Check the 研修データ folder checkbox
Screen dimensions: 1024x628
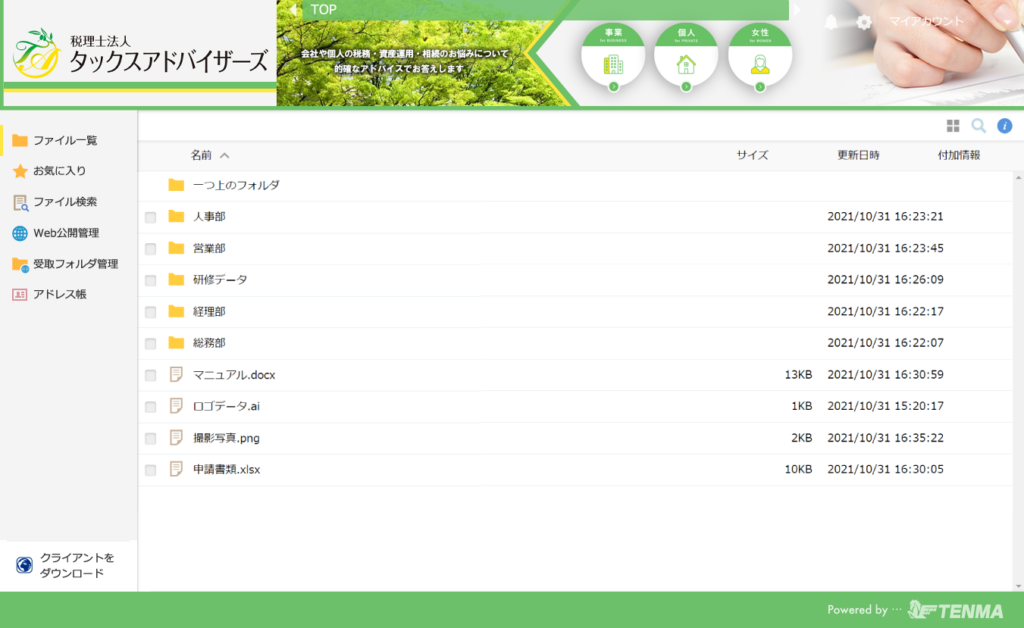tap(151, 280)
